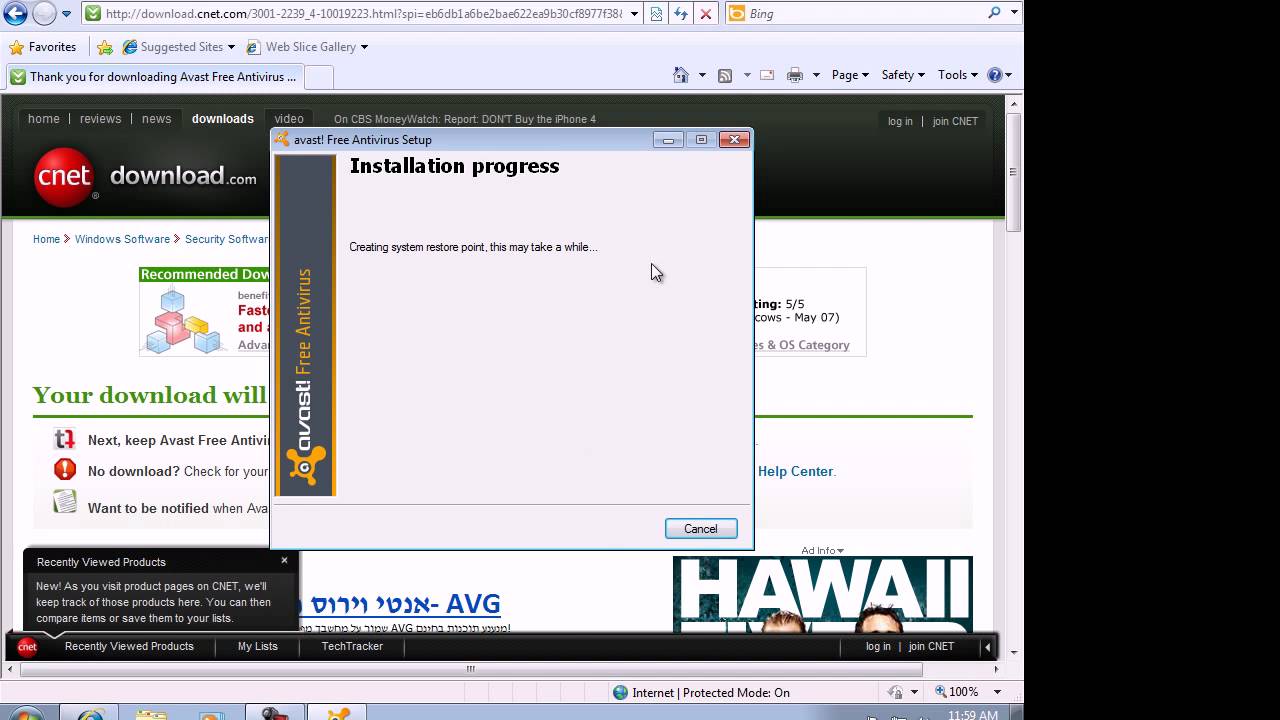Click the TechTracker icon beside Next, keep Avast
1280x720 pixels.
(x=65, y=439)
